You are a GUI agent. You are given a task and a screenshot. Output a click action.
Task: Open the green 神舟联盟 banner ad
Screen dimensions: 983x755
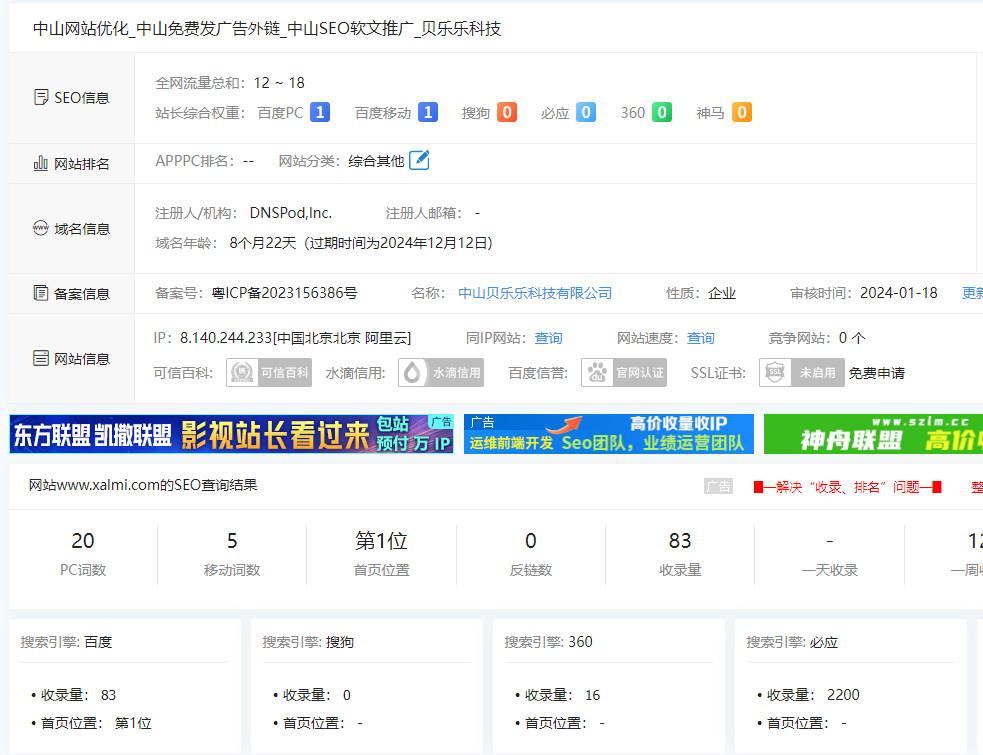pos(873,434)
